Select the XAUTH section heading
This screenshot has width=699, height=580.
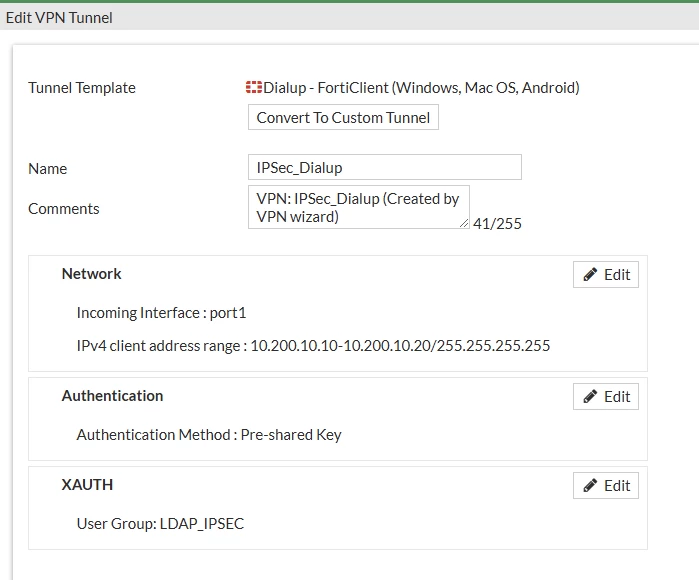tap(87, 485)
